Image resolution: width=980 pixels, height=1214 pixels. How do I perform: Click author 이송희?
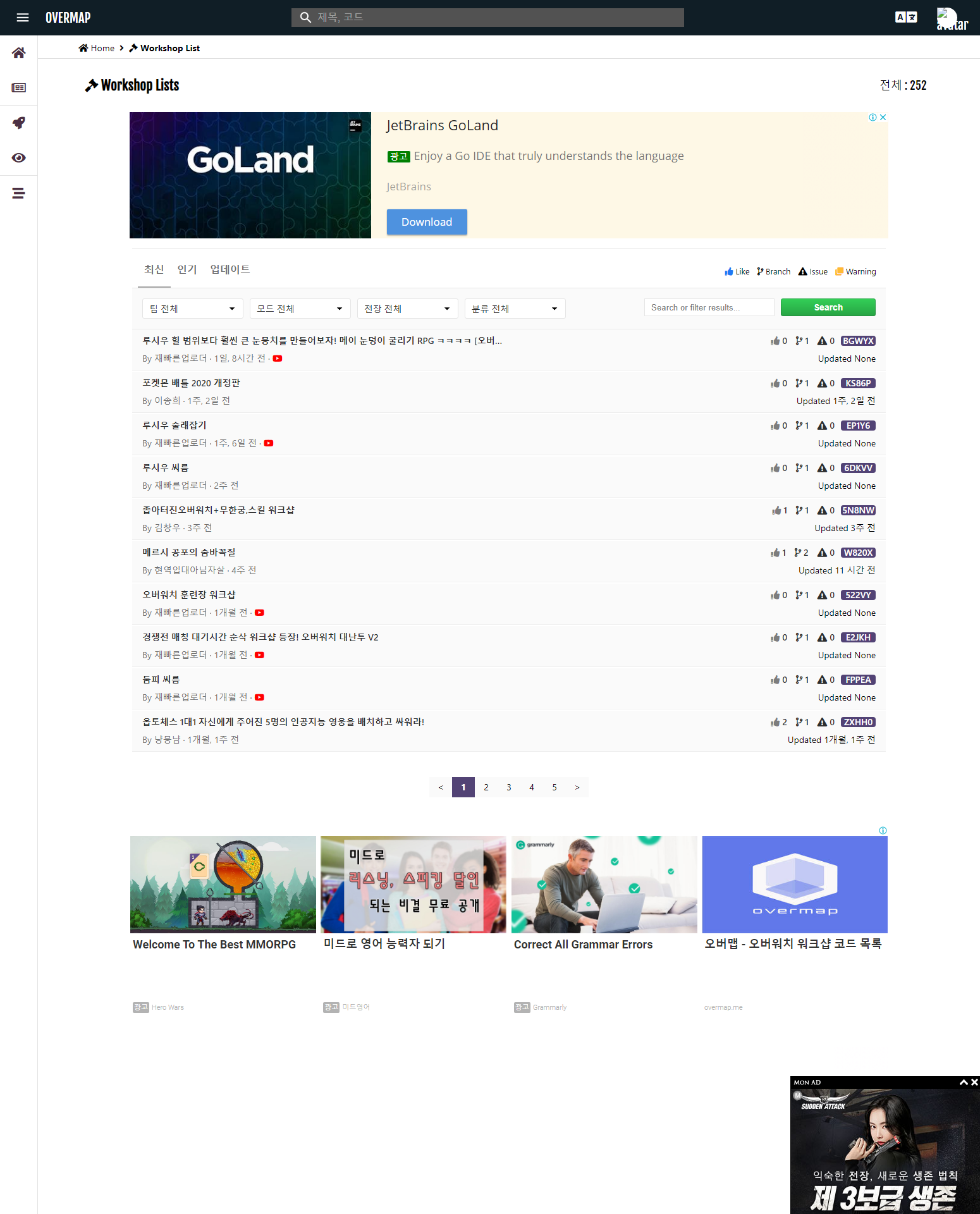tap(168, 401)
